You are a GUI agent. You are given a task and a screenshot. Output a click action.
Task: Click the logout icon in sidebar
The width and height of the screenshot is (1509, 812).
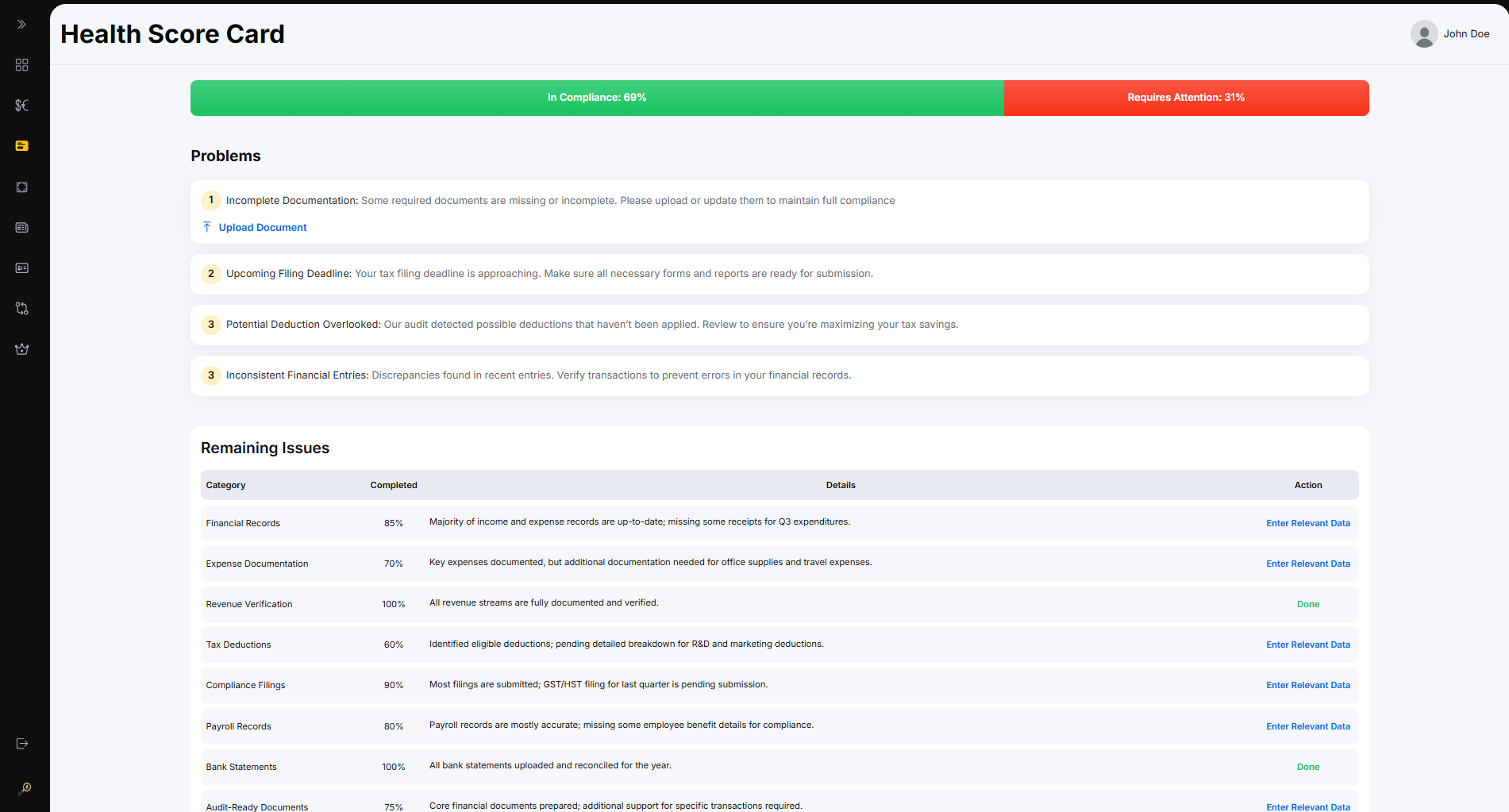(x=21, y=744)
